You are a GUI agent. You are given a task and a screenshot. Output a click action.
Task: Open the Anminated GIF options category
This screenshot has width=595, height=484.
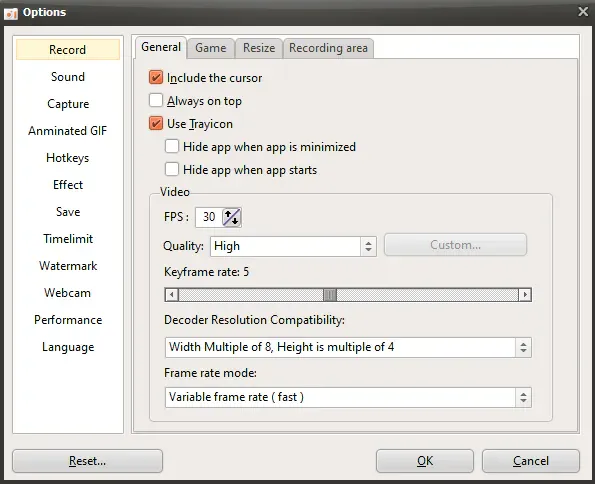[68, 131]
